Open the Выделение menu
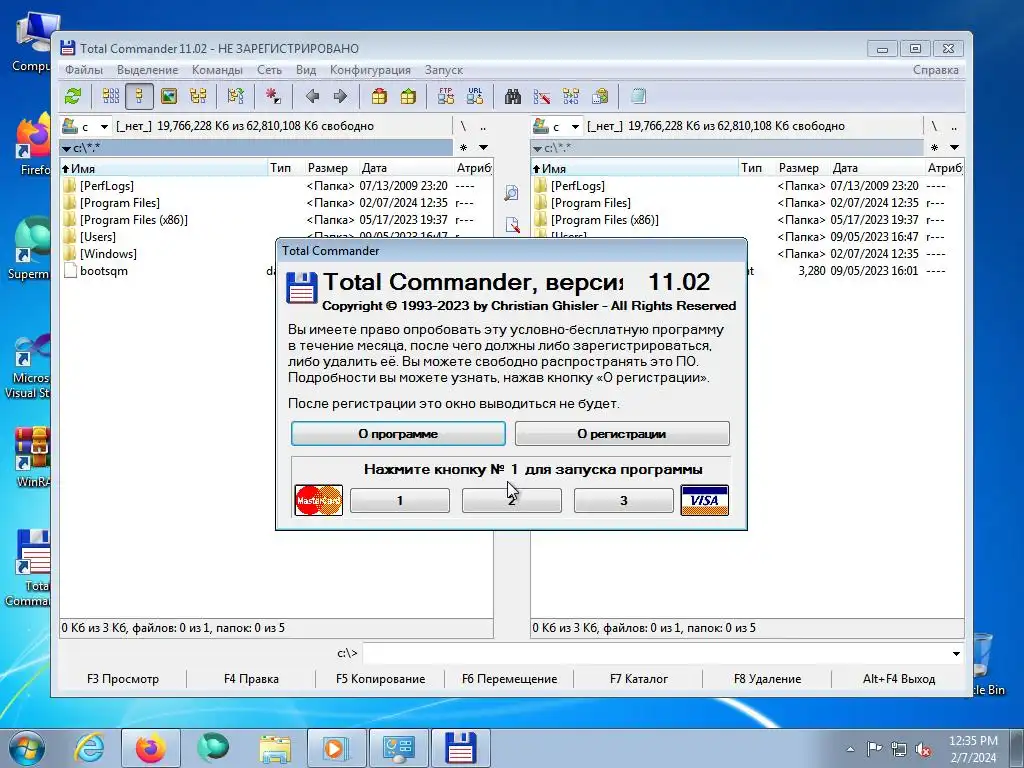Image resolution: width=1024 pixels, height=768 pixels. (x=148, y=70)
